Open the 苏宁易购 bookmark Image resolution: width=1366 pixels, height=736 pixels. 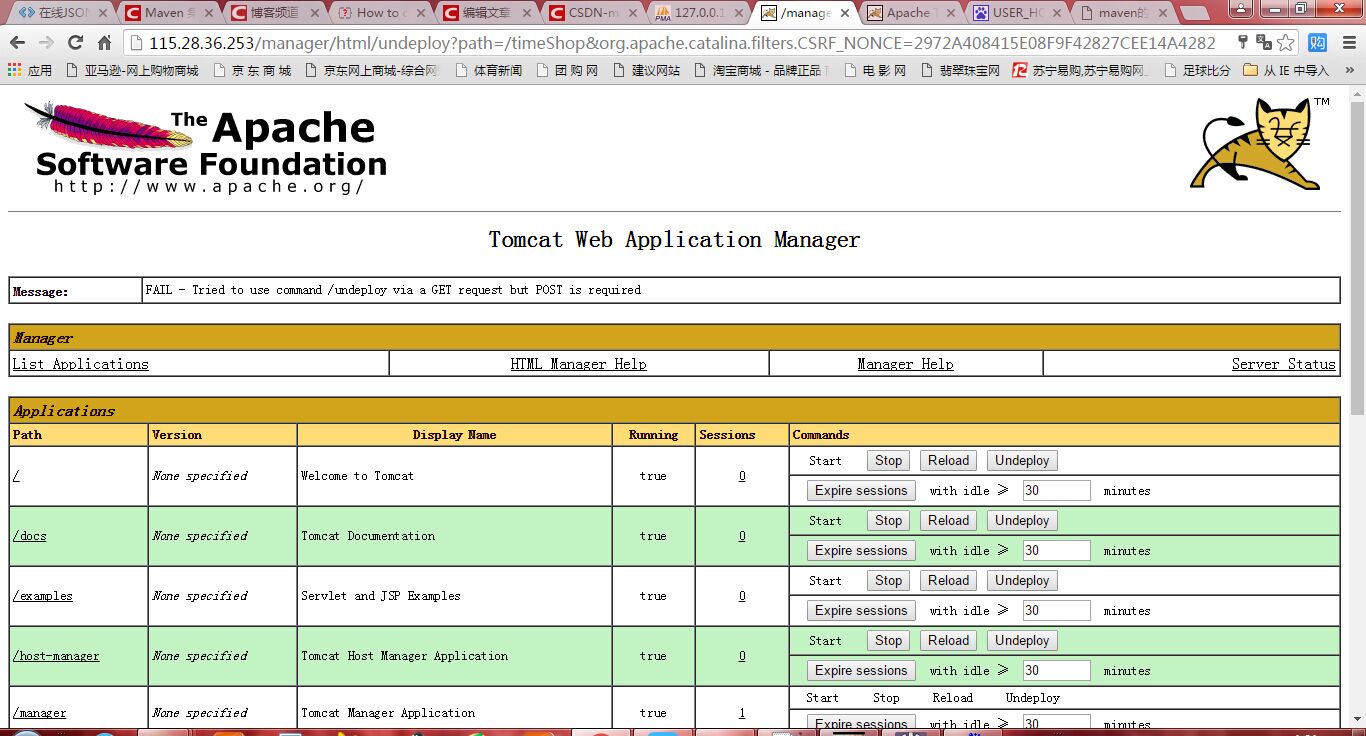[x=1081, y=70]
